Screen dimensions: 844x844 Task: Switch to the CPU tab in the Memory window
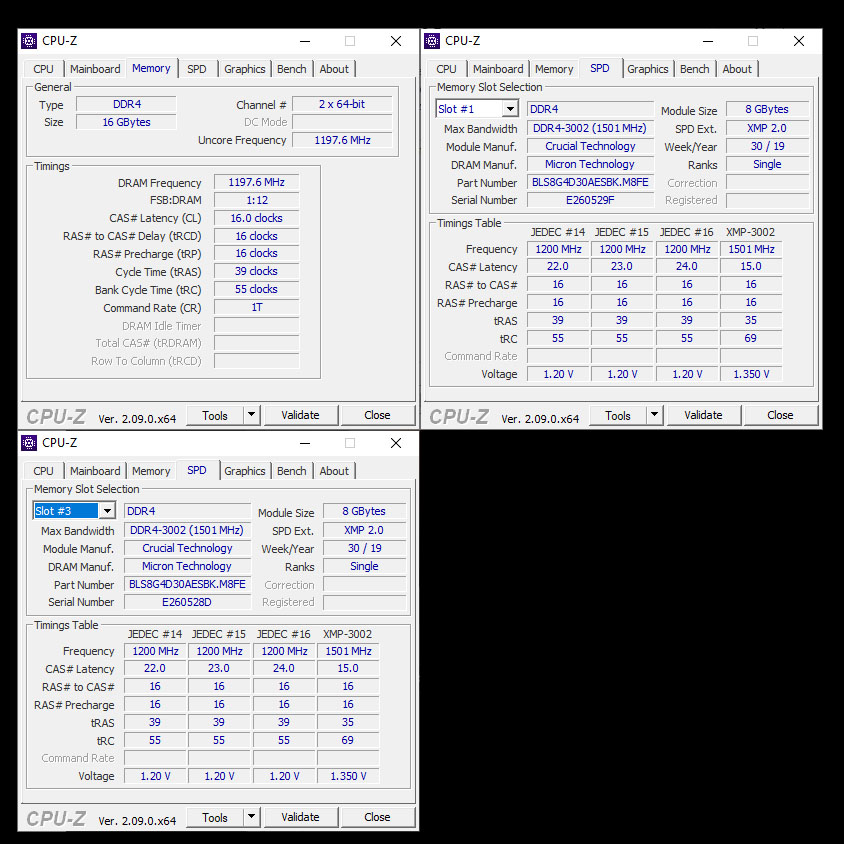pos(43,69)
